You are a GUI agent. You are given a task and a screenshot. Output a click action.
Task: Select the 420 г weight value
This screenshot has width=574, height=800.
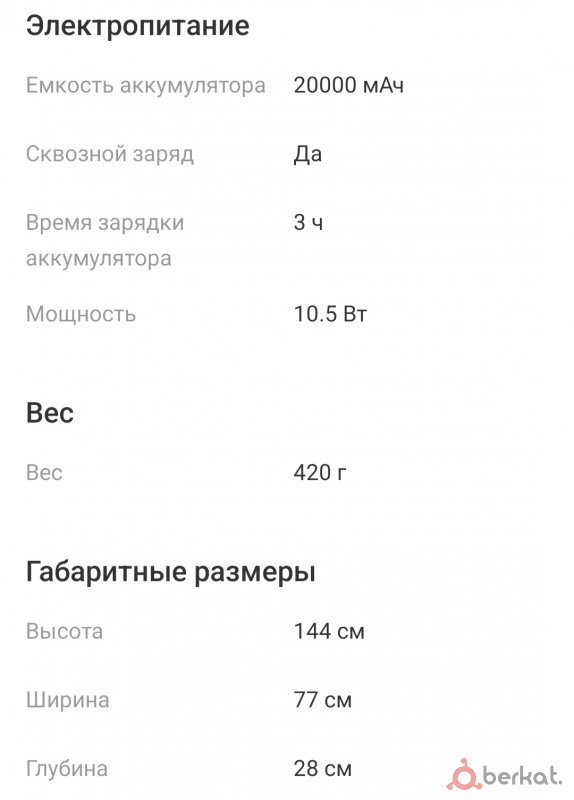tap(320, 472)
